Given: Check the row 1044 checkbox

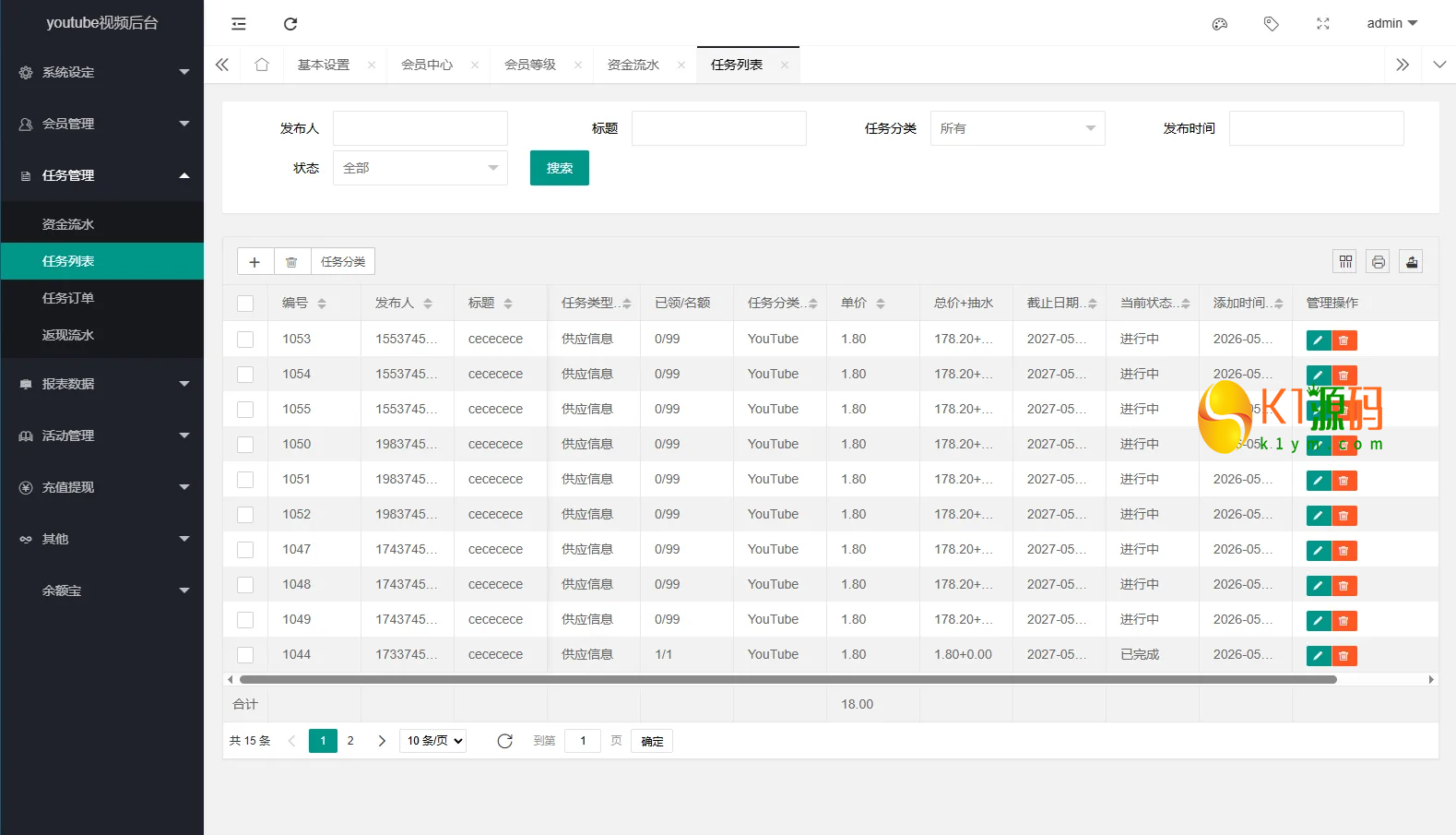Looking at the screenshot, I should 245,655.
